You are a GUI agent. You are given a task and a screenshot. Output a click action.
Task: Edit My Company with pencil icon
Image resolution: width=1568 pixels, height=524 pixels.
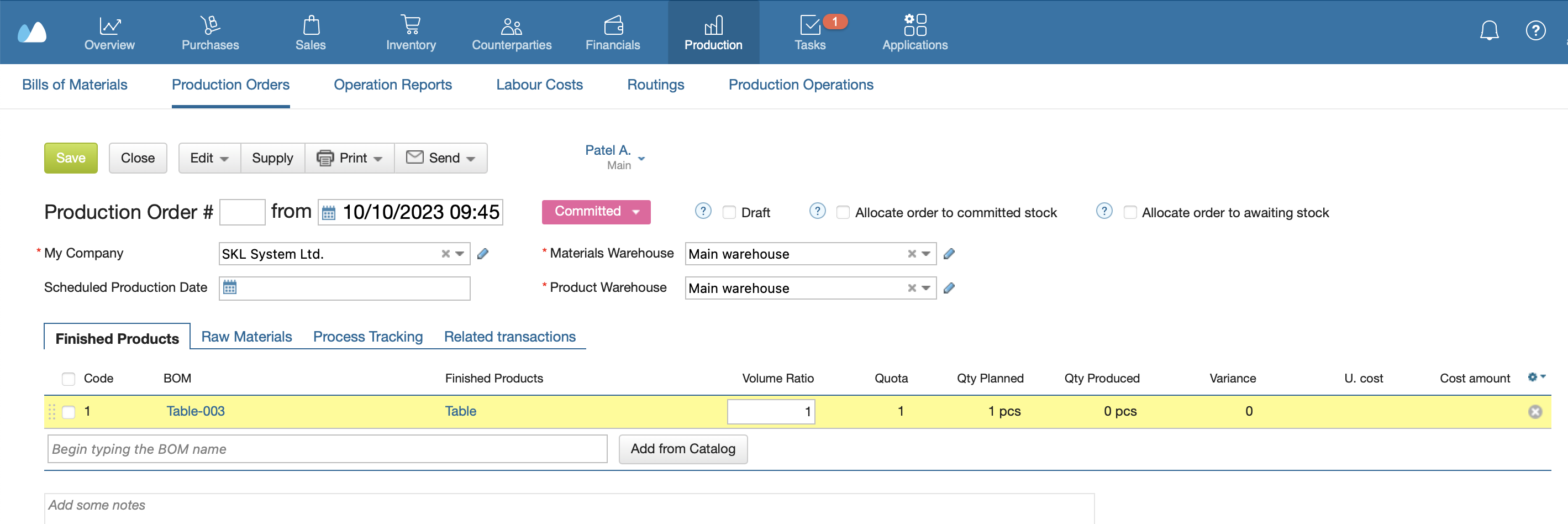pos(483,254)
